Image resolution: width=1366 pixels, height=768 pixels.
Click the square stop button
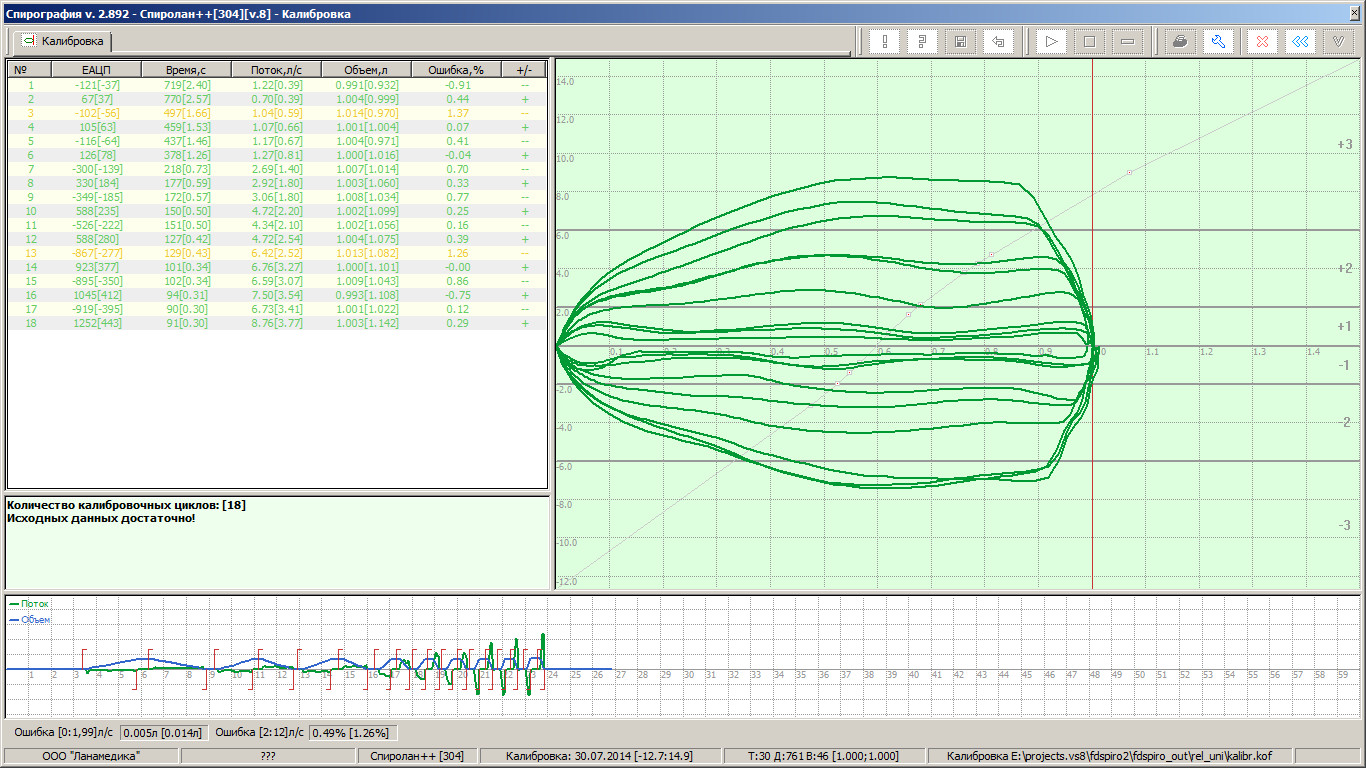(x=1090, y=42)
